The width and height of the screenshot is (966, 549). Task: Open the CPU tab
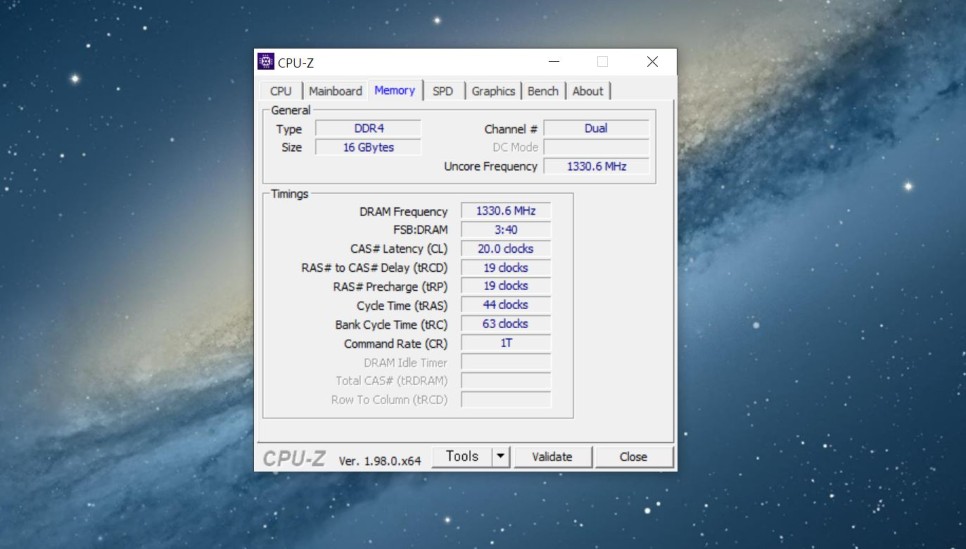[280, 91]
